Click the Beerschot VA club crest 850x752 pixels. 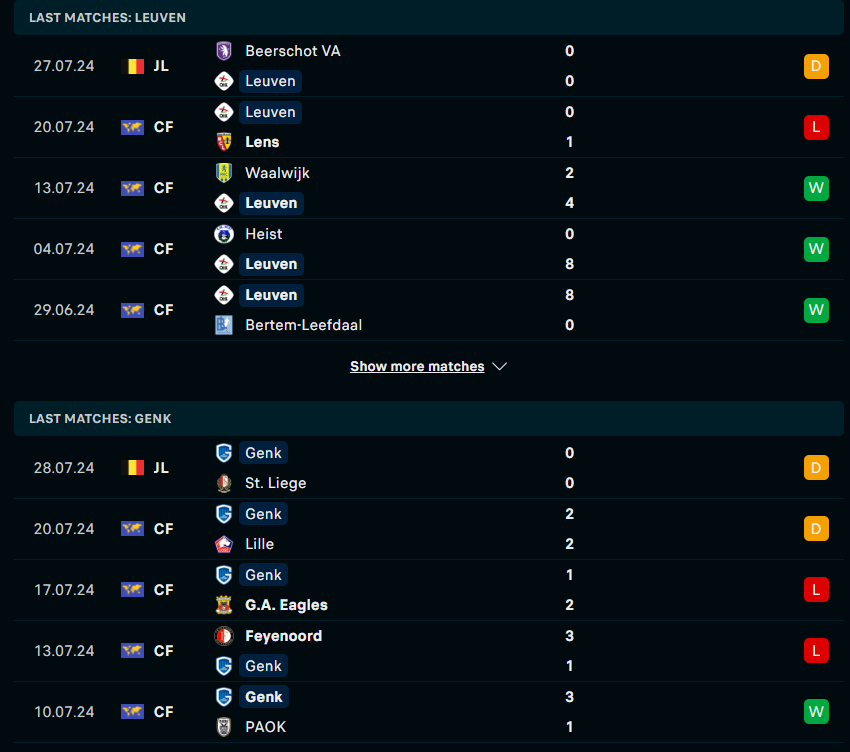pos(224,51)
